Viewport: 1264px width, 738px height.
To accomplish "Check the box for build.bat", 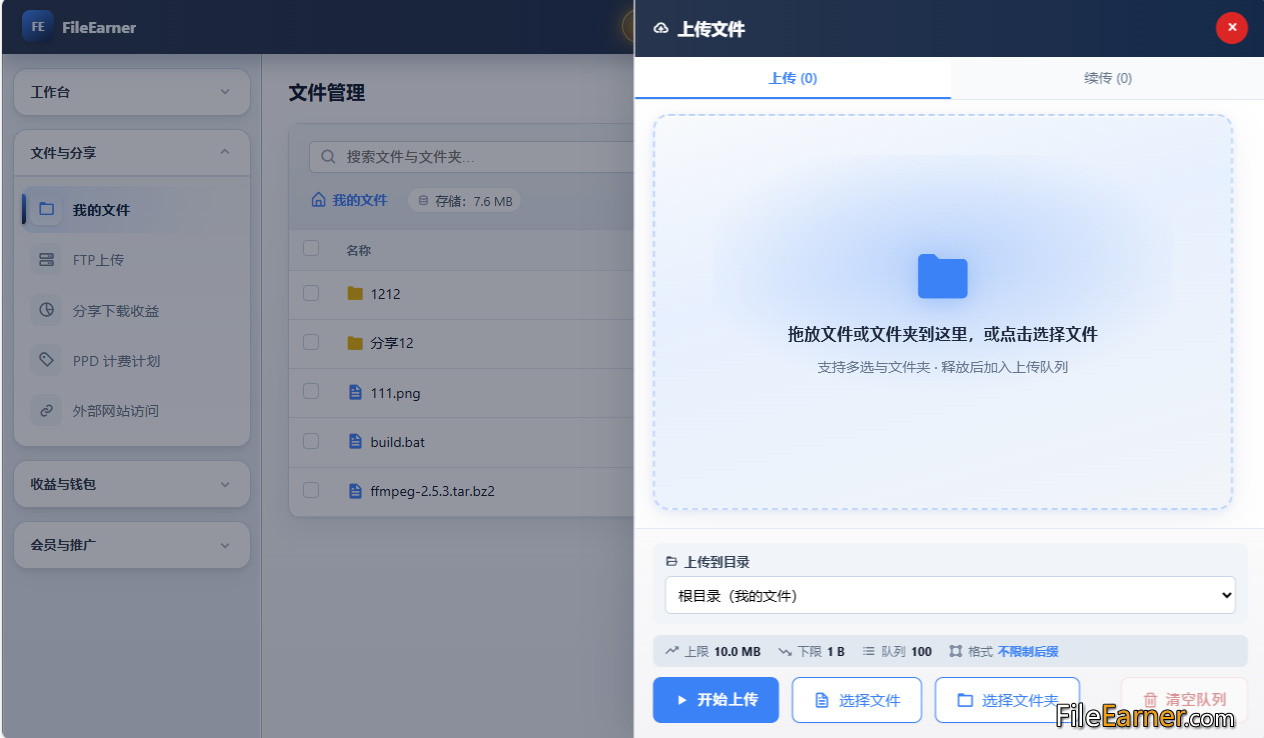I will point(311,441).
